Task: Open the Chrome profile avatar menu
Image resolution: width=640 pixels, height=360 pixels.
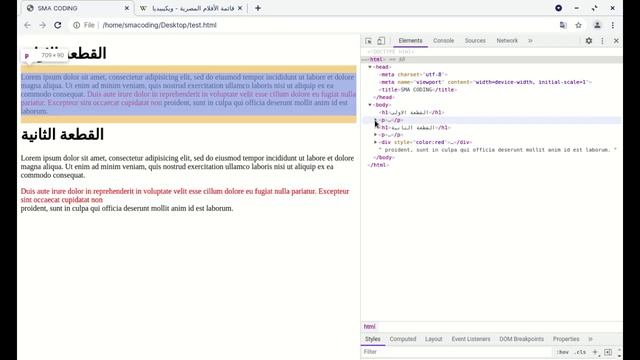Action: click(597, 25)
